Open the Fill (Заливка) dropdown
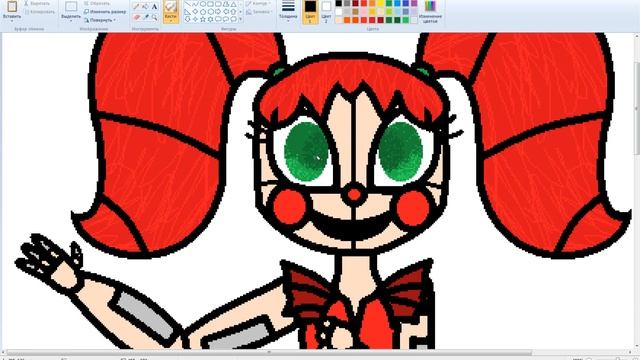 259,12
